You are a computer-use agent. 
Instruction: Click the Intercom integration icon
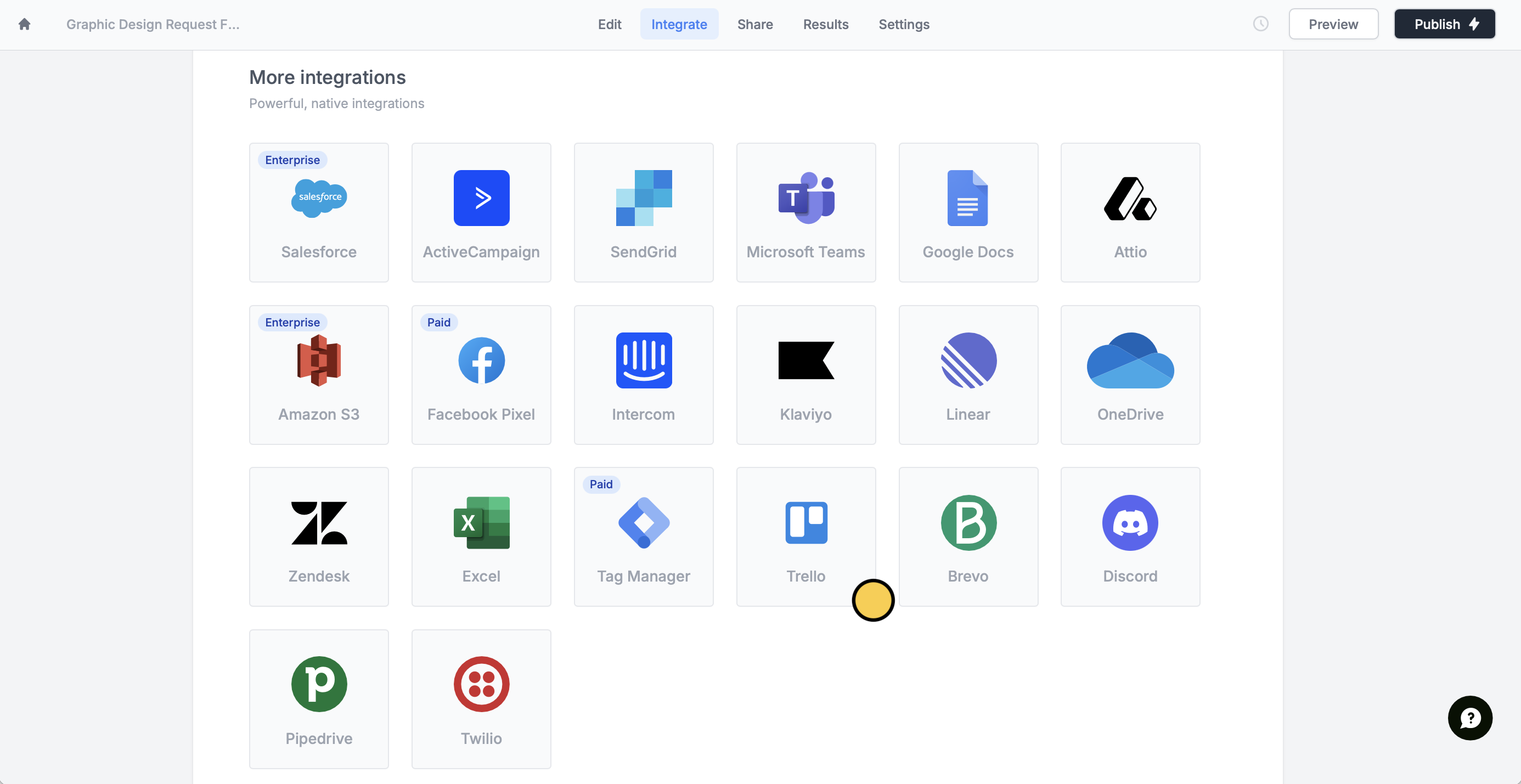click(x=644, y=360)
